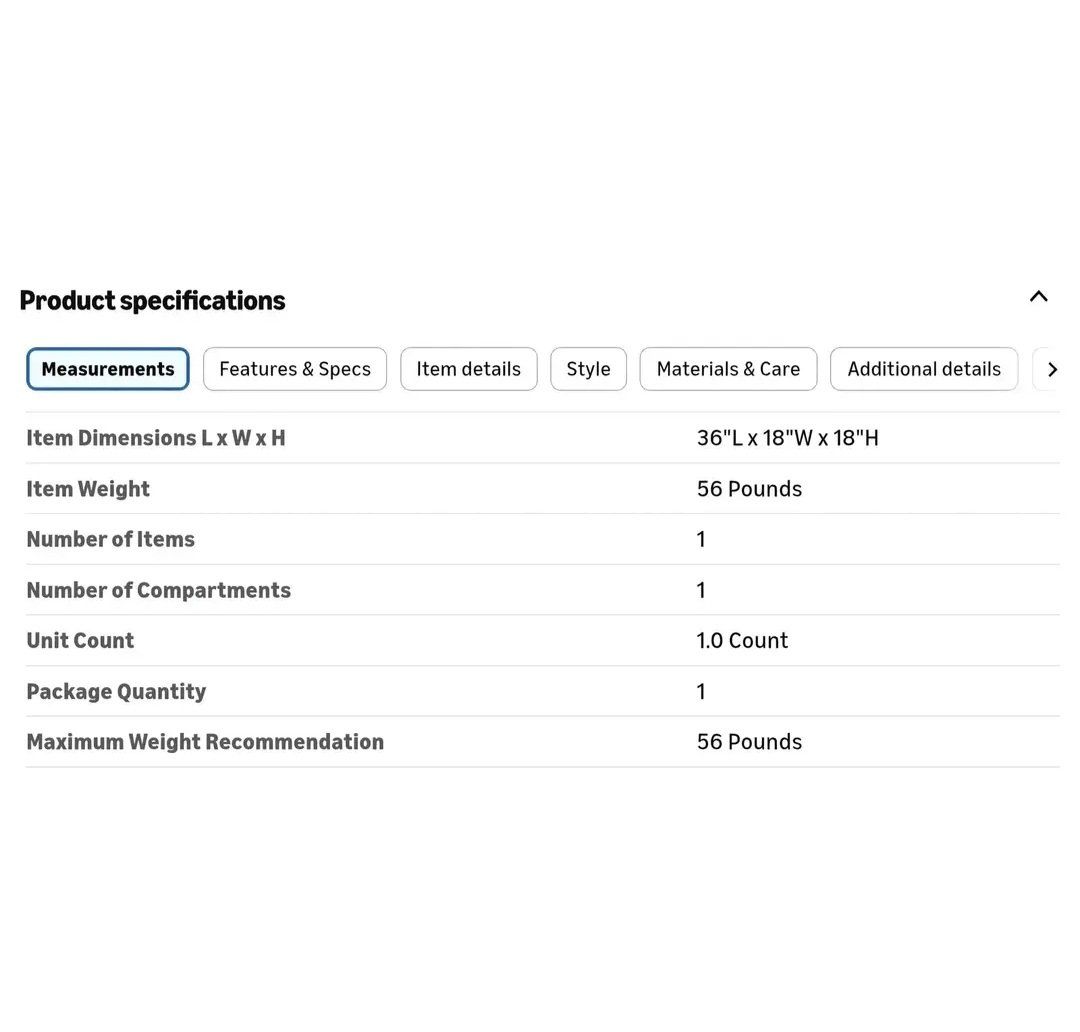Switch to the Item details tab
The width and height of the screenshot is (1080, 1032).
[x=468, y=369]
